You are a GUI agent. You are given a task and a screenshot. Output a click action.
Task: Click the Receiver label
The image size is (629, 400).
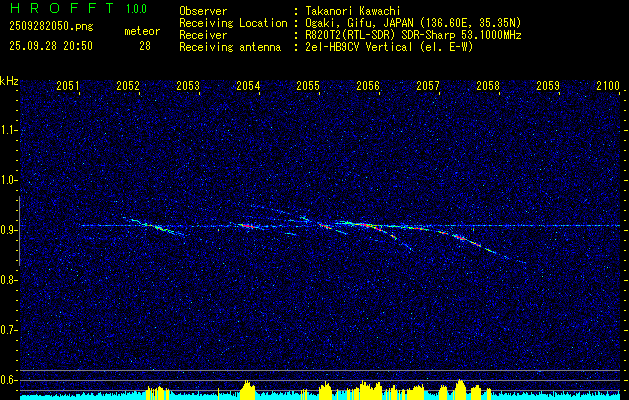click(203, 35)
